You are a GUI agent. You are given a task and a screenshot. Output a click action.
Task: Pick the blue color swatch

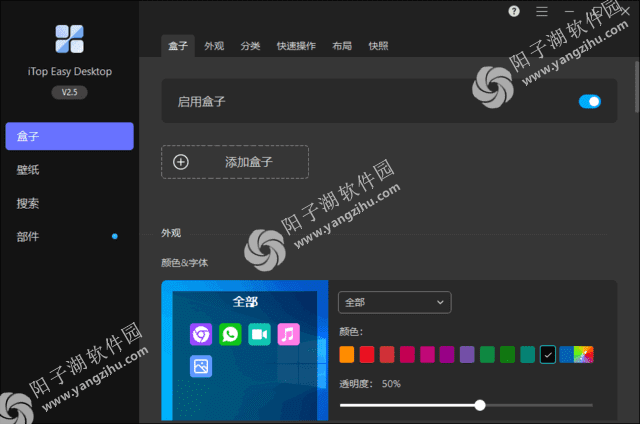click(x=566, y=354)
